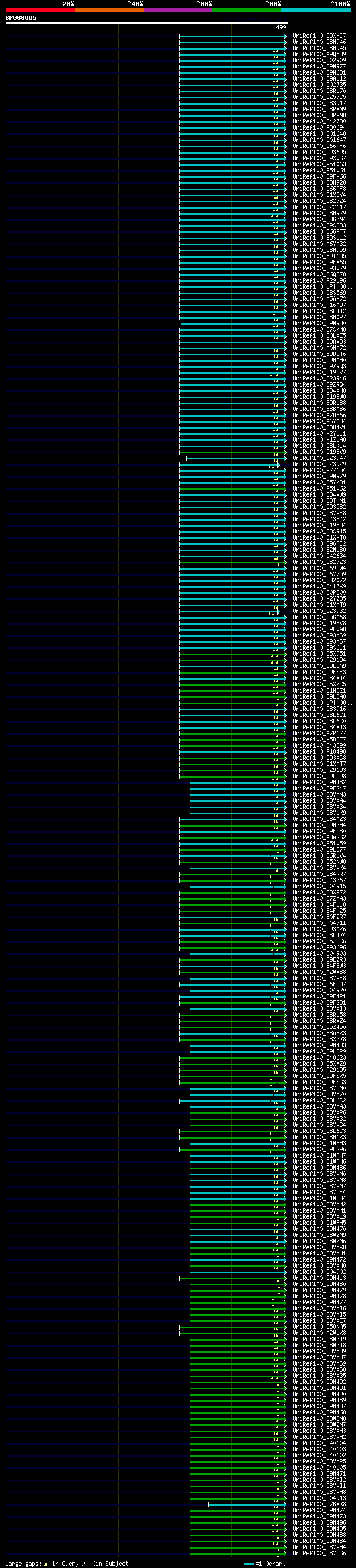Select hit label UniRef100_Q257C5
The image size is (356, 1568).
[319, 97]
